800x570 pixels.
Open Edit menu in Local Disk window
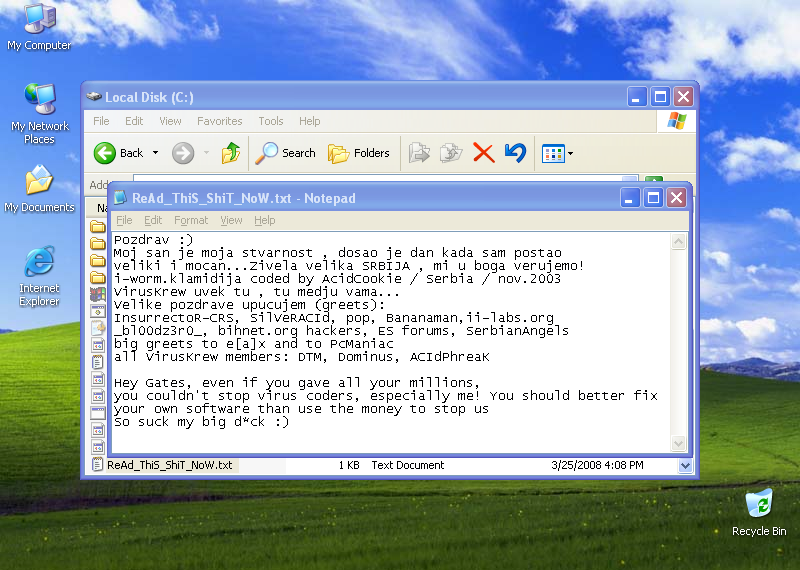click(134, 121)
